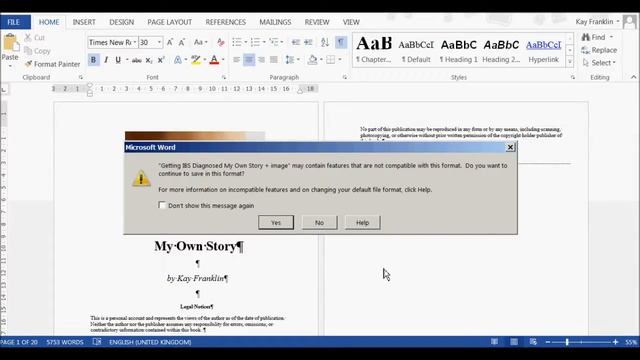Open Replace from Editing group
640x360 pixels.
click(599, 50)
